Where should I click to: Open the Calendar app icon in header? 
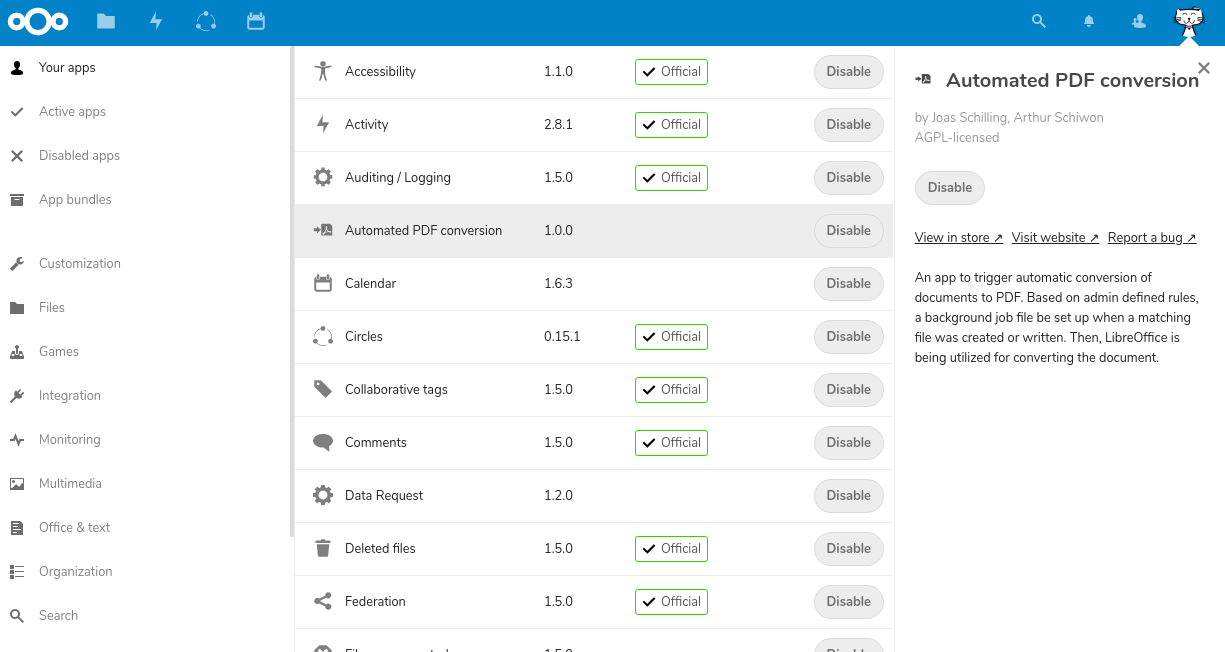pyautogui.click(x=256, y=21)
